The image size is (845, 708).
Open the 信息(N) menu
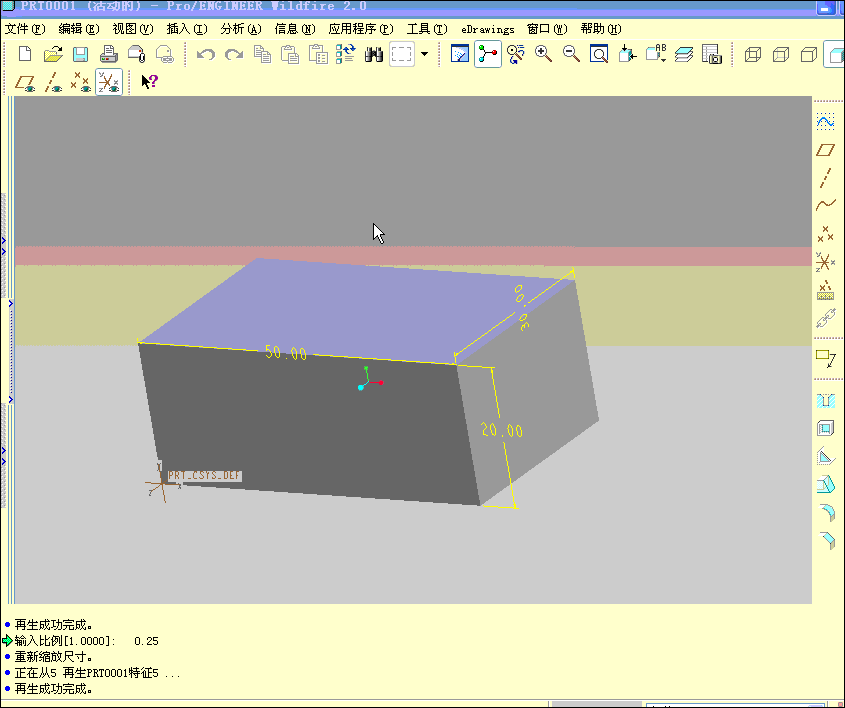tap(294, 29)
